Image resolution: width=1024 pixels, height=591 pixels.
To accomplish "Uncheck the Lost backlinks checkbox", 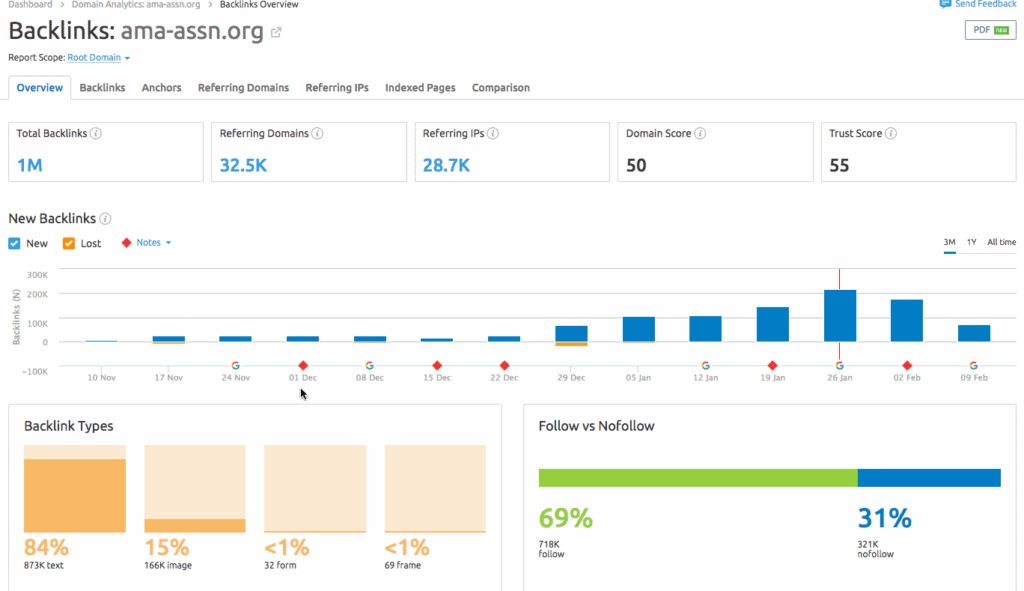I will pos(69,244).
